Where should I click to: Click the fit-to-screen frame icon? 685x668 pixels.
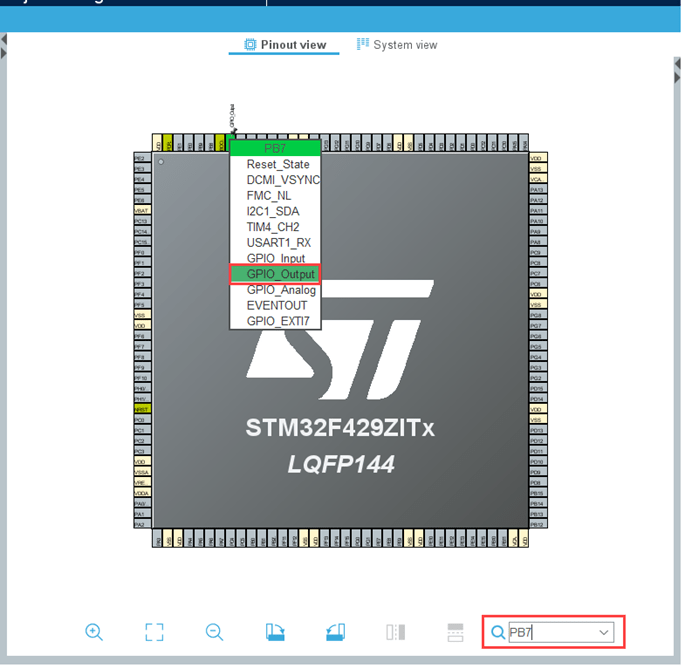coord(154,632)
